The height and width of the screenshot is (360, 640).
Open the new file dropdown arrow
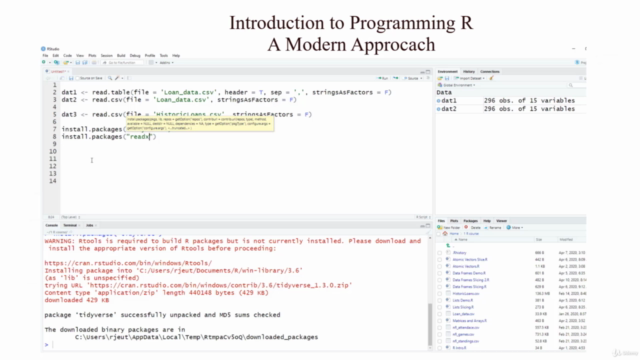pos(49,62)
